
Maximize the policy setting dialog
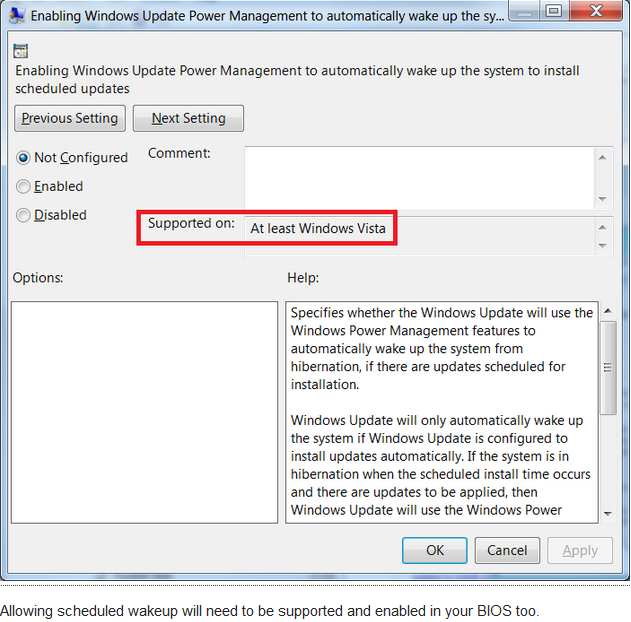(x=554, y=11)
